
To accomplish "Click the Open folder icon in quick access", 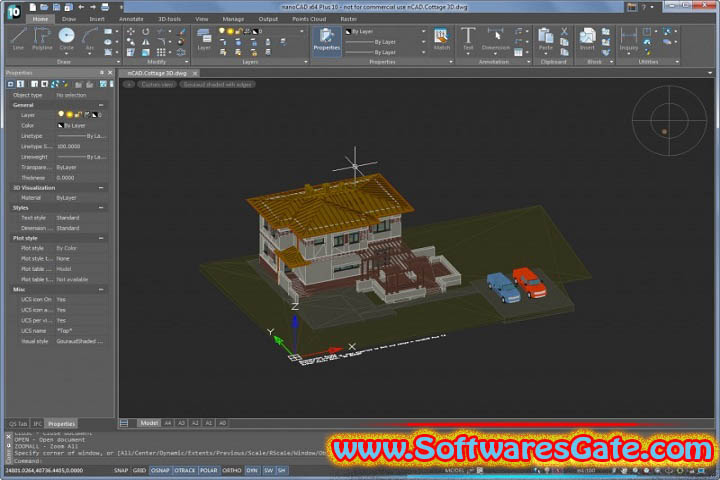I will pos(44,7).
